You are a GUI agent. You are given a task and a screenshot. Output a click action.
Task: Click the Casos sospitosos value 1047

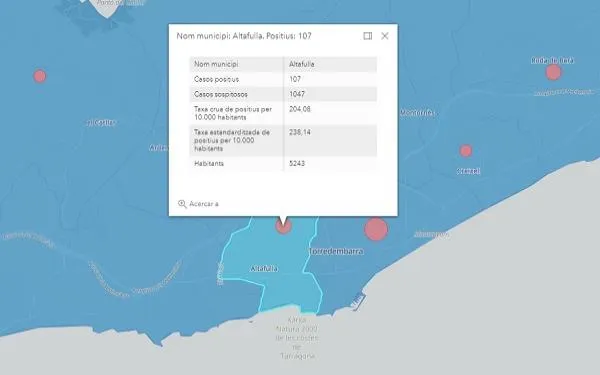coord(297,94)
